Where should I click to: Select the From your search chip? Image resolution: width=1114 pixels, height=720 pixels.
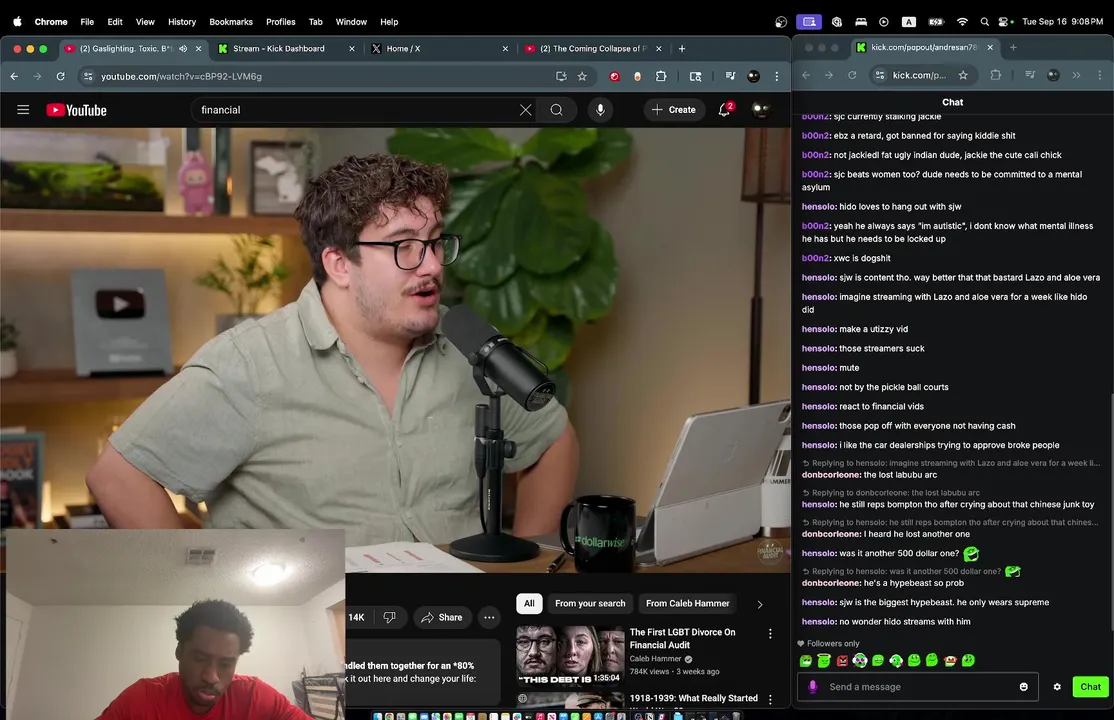(590, 603)
